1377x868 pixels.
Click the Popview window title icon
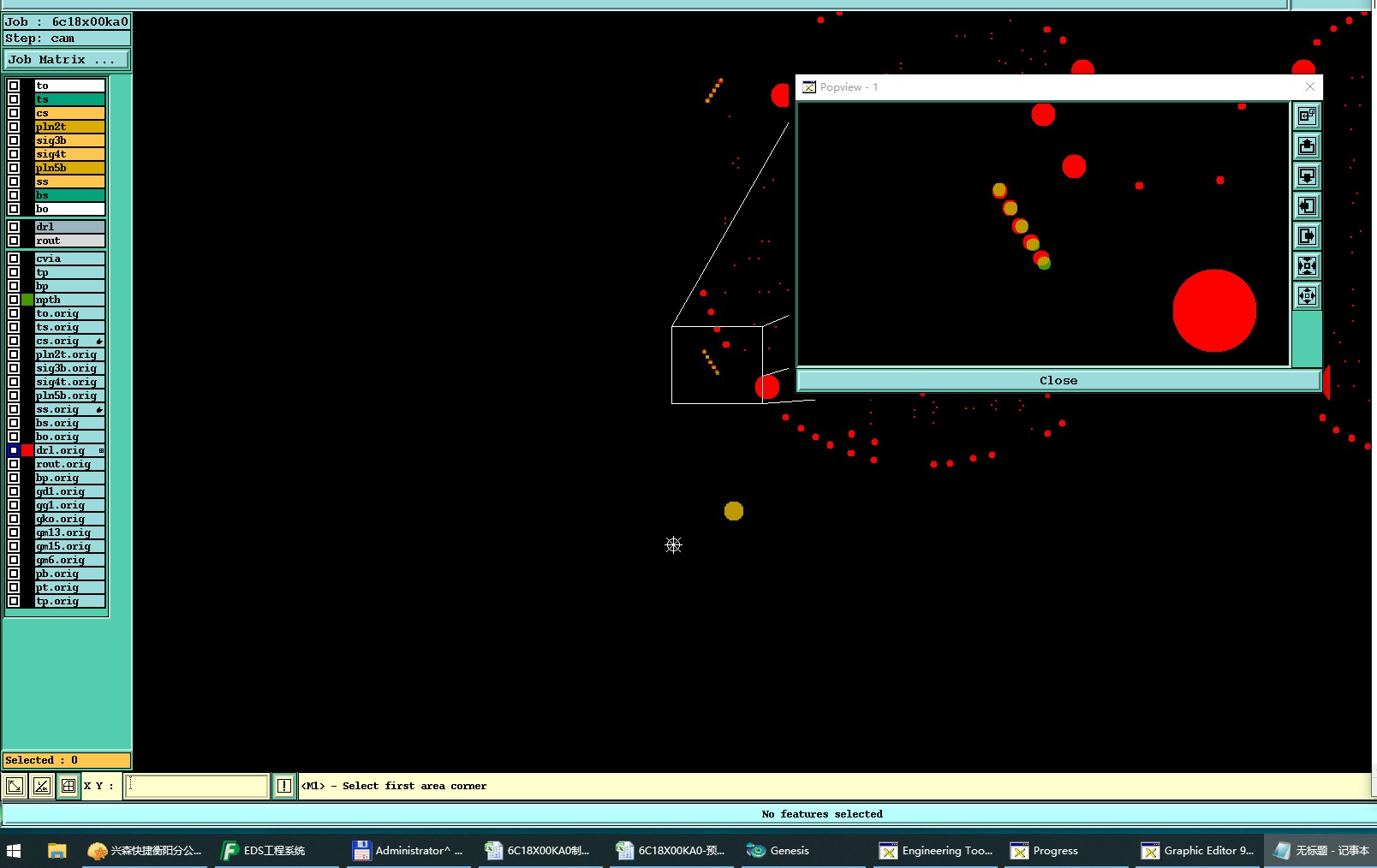(x=809, y=87)
